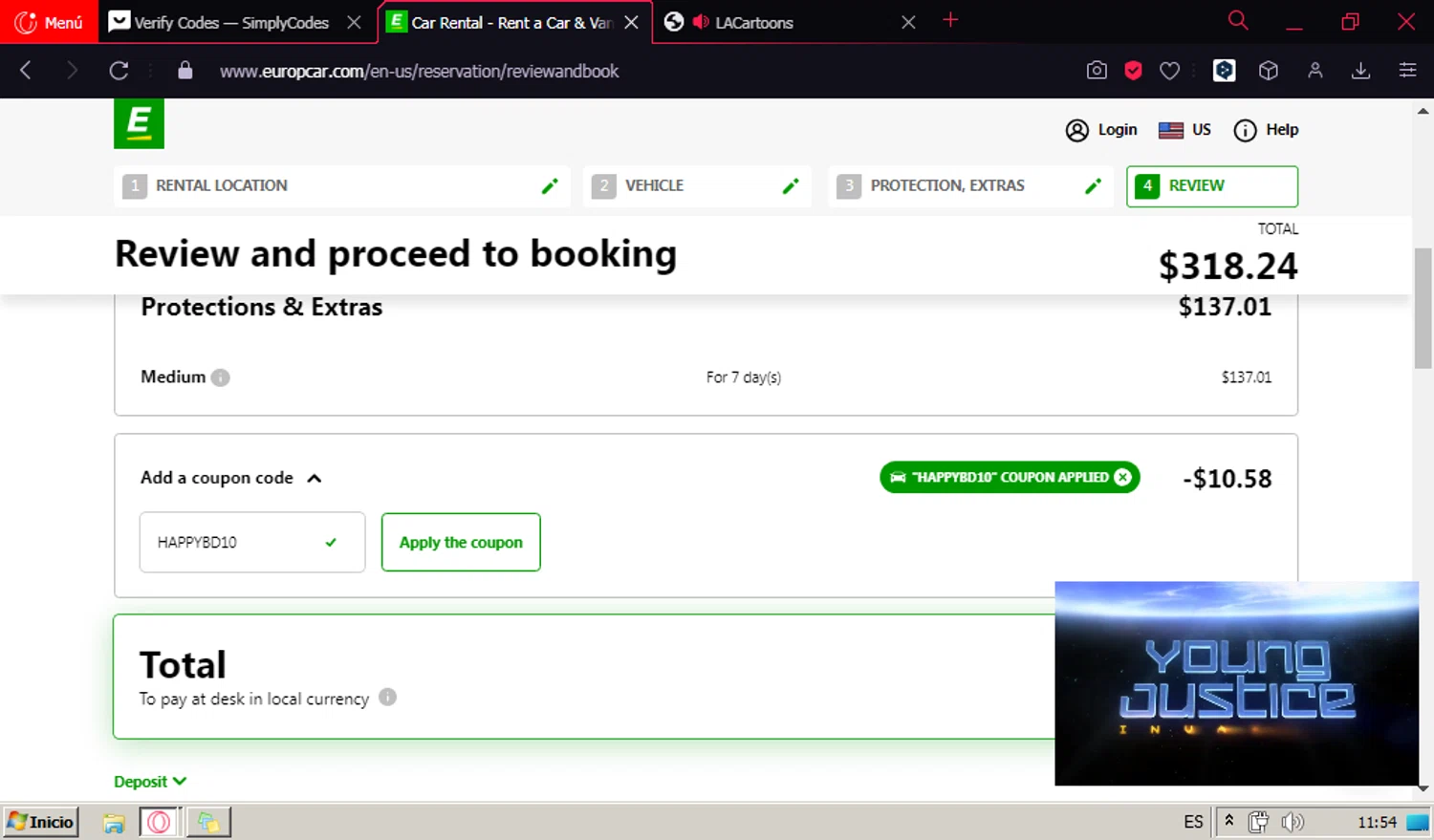Screen dimensions: 1434x840
Task: Click the scrollbar down arrow
Action: point(1423,788)
